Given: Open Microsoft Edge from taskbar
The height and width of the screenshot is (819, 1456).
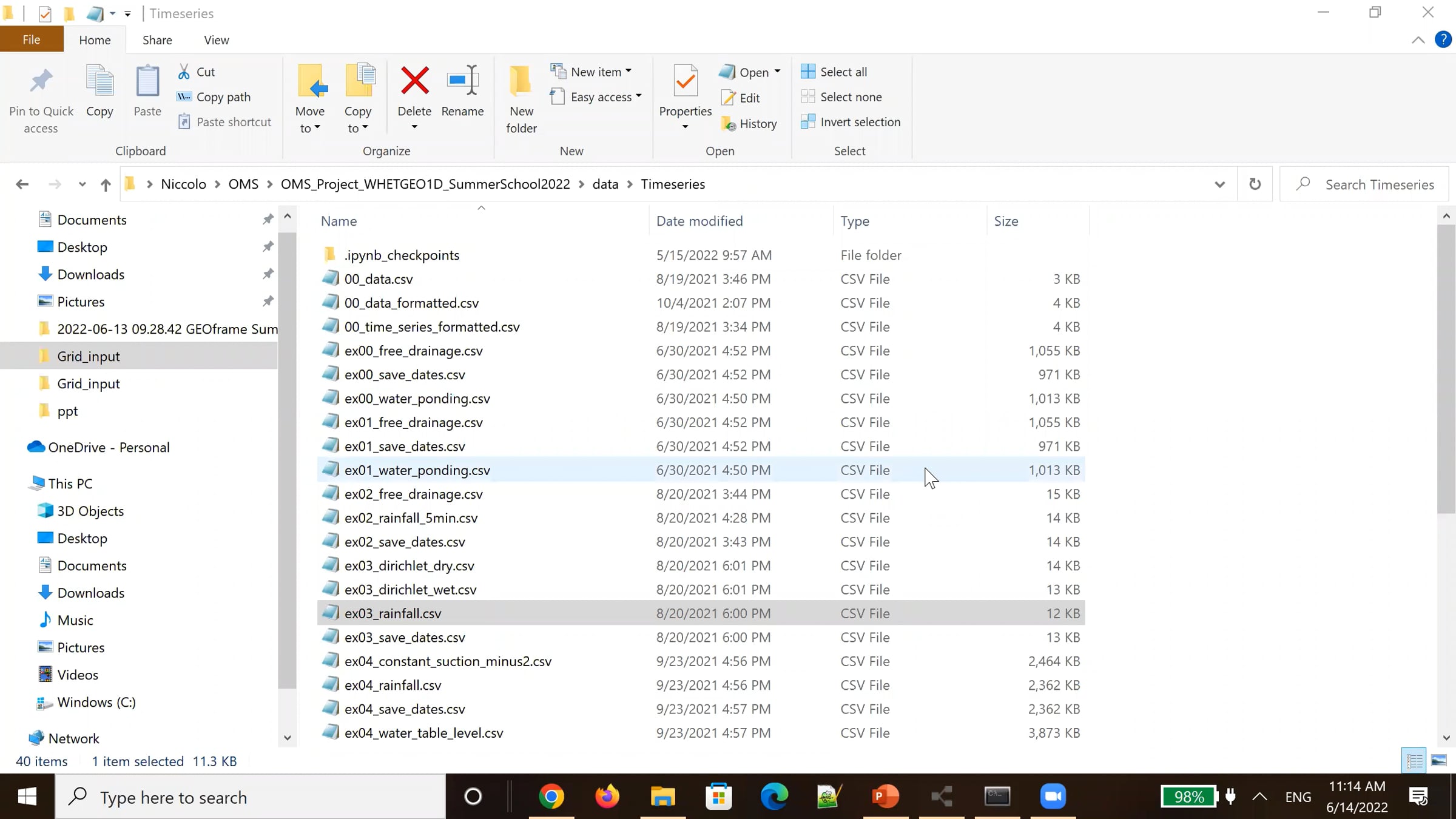Looking at the screenshot, I should (x=774, y=796).
